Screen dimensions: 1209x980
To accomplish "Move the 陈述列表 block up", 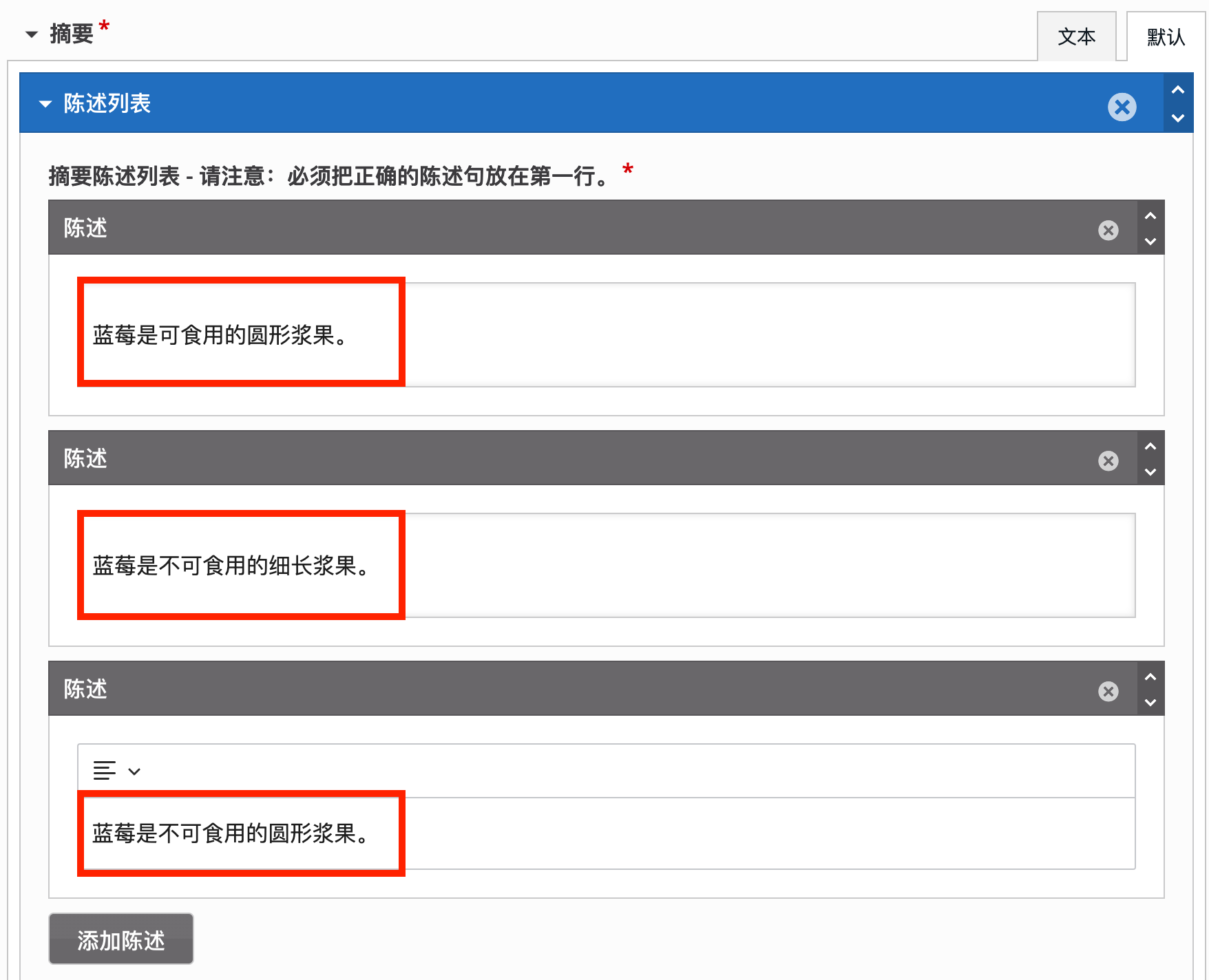I will [x=1177, y=90].
